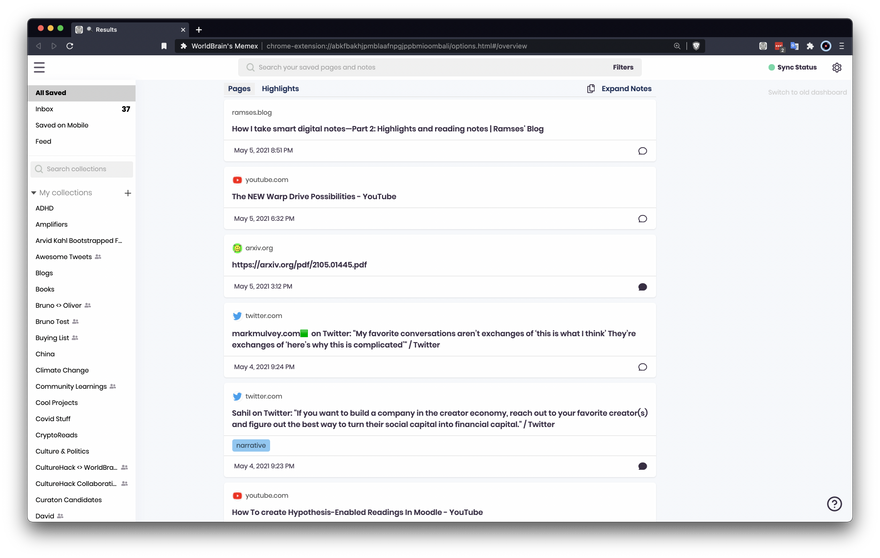This screenshot has height=558, width=880.
Task: Open Hypothesis-Enabled Readings in Moodle video
Action: pos(357,513)
